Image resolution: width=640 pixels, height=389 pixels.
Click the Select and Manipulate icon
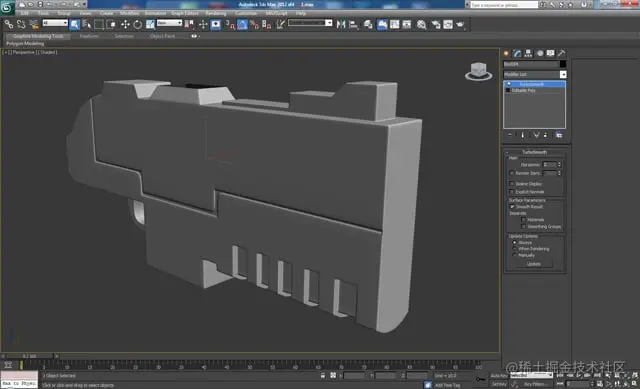tap(203, 24)
